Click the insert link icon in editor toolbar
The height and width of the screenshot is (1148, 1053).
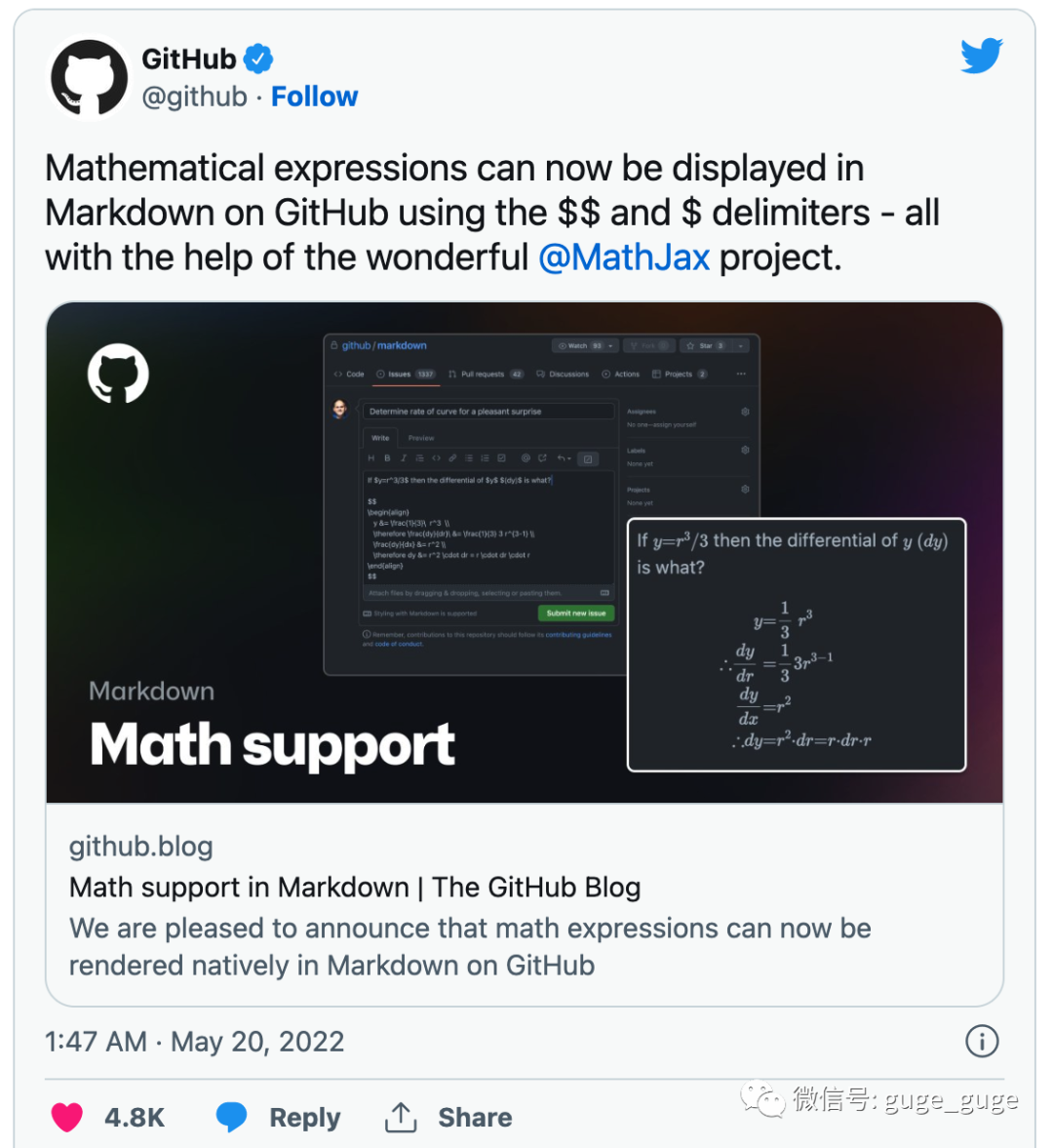[452, 458]
